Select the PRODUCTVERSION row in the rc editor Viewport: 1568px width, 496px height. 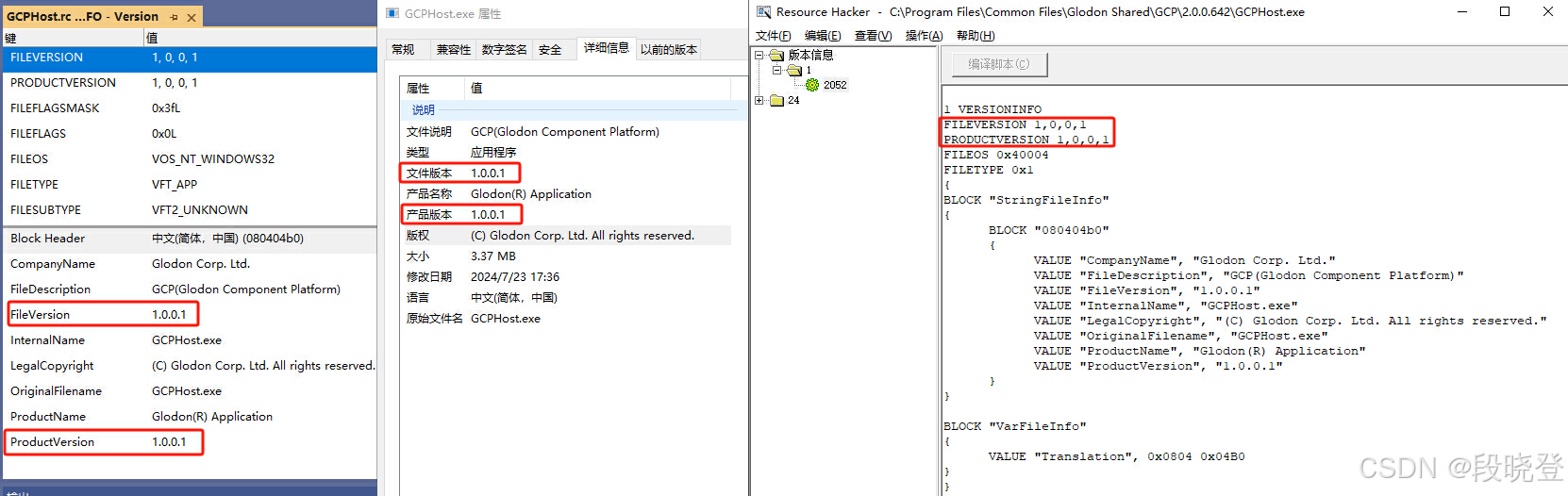189,83
